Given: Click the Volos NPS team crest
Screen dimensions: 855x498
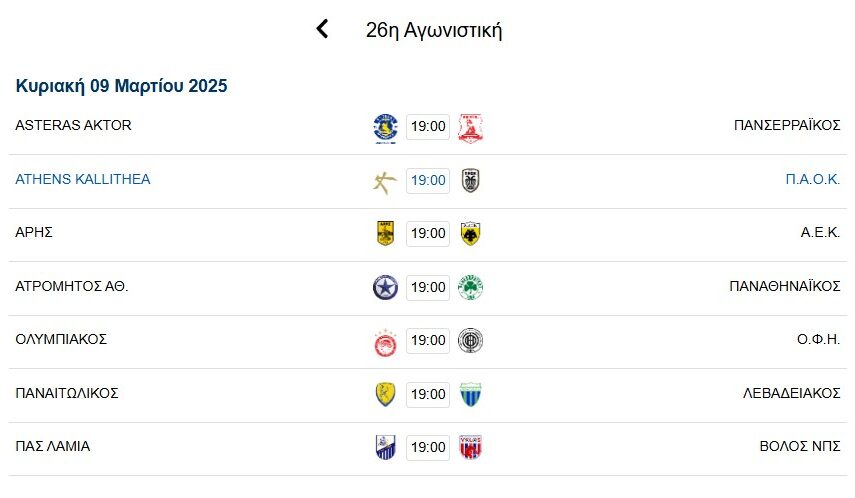Looking at the screenshot, I should click(470, 448).
